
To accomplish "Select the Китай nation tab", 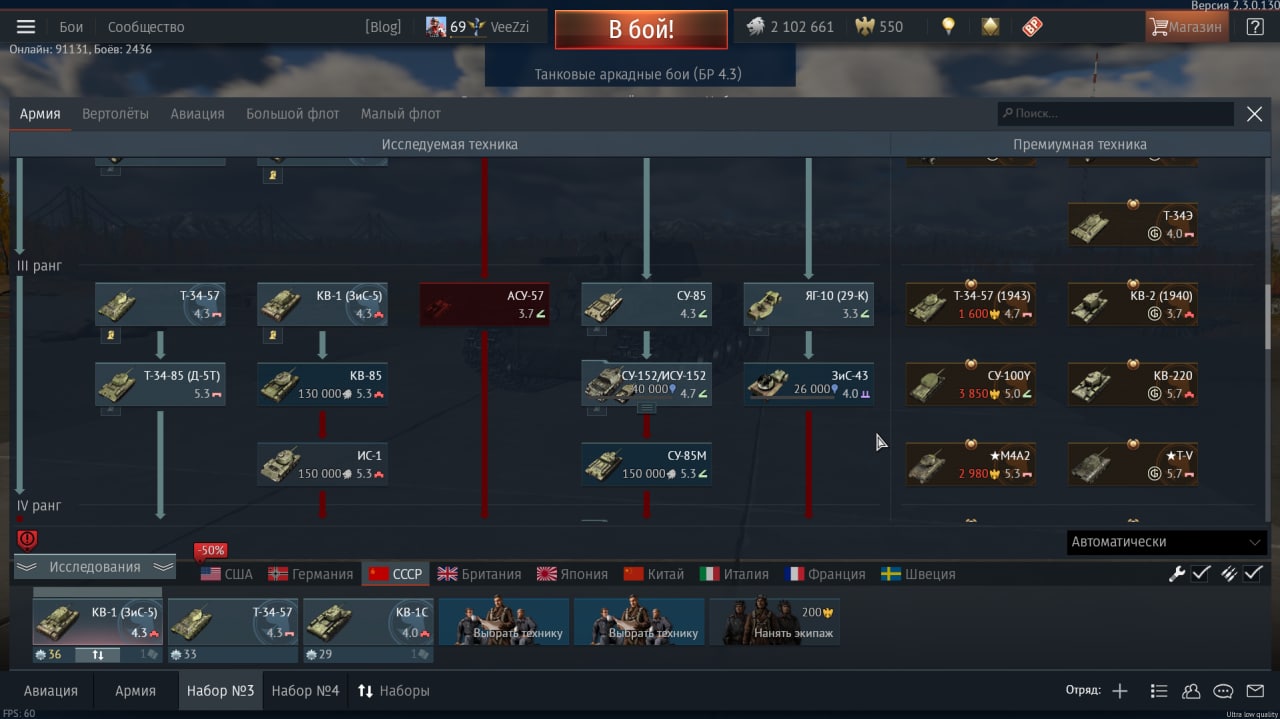I will coord(654,574).
